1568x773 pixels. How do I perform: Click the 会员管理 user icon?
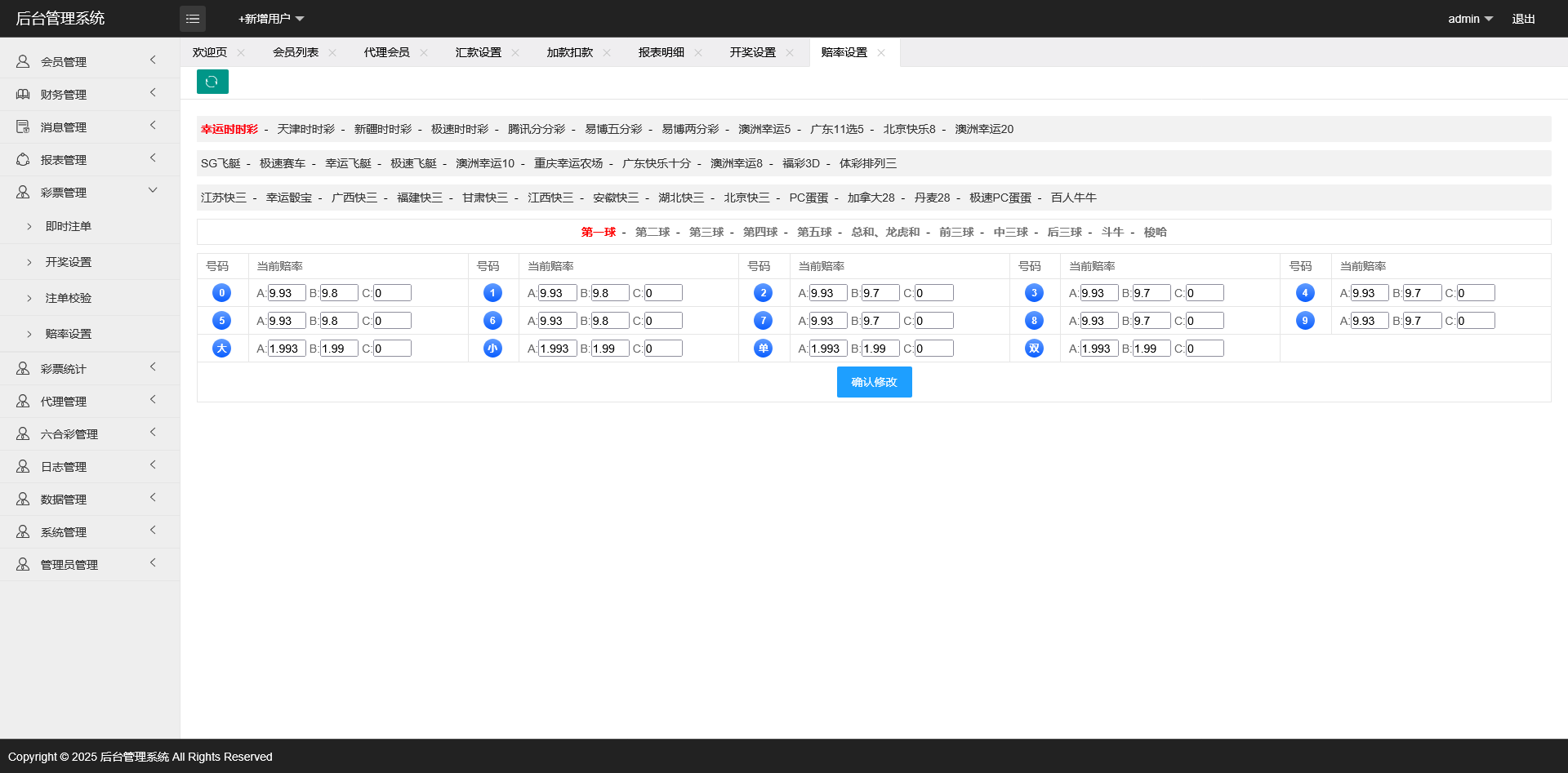23,61
